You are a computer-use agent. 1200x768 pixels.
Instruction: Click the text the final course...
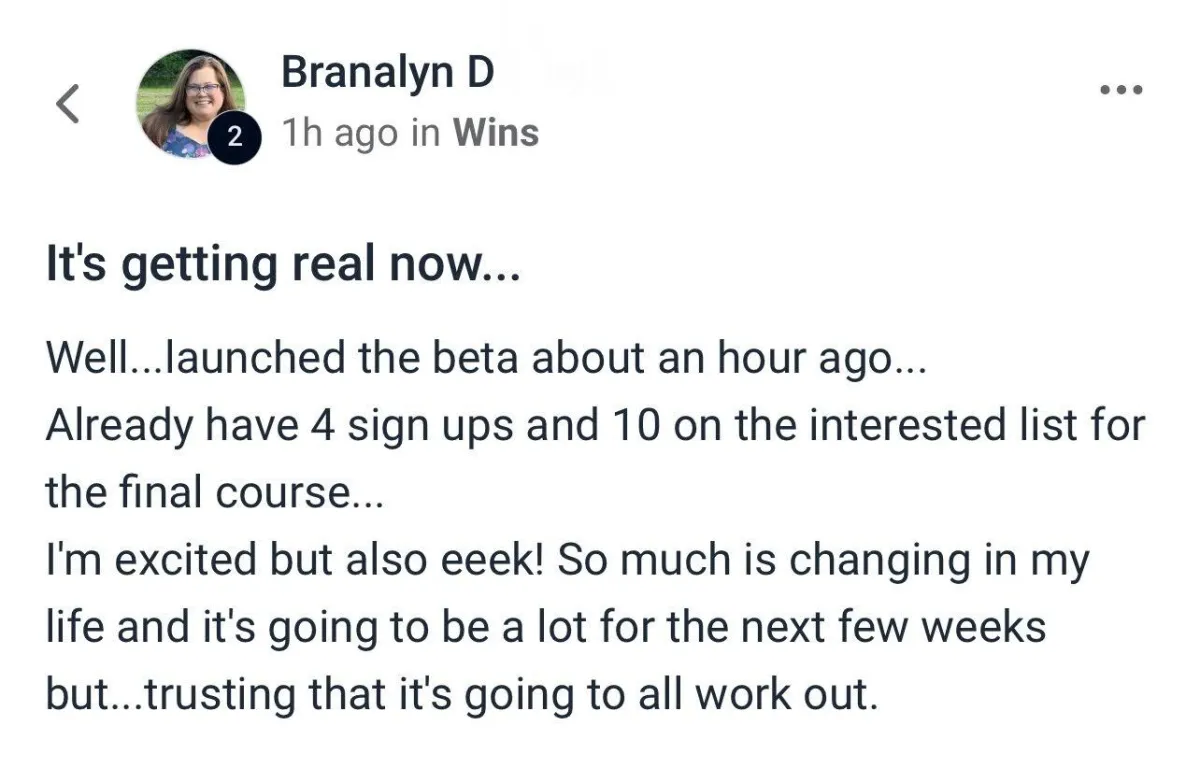214,493
